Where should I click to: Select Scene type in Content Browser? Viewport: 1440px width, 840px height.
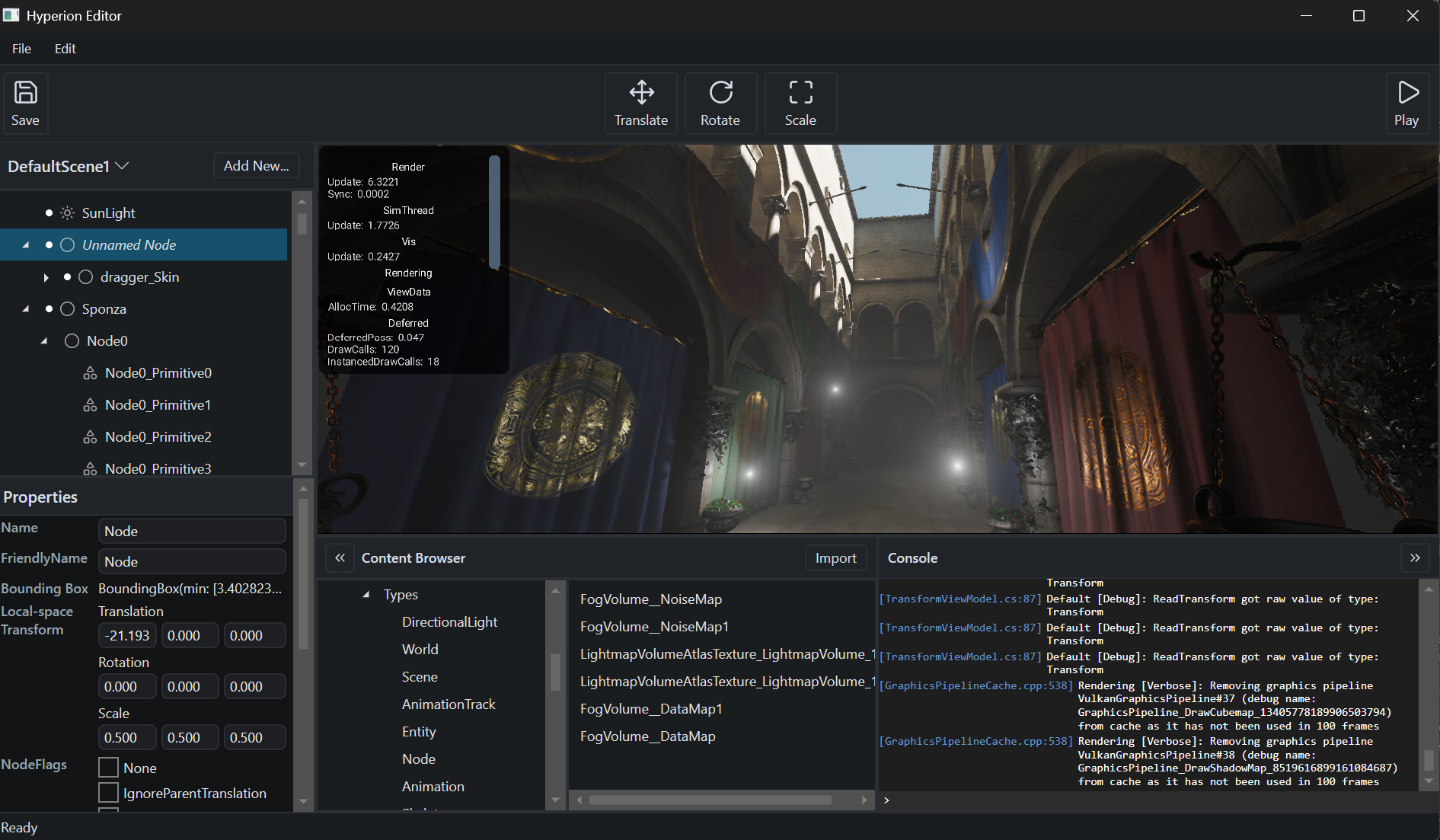click(420, 677)
